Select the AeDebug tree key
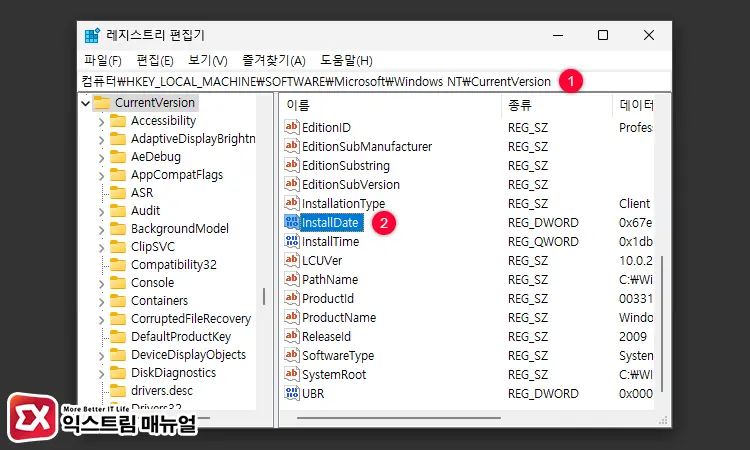The width and height of the screenshot is (750, 450). pos(156,157)
